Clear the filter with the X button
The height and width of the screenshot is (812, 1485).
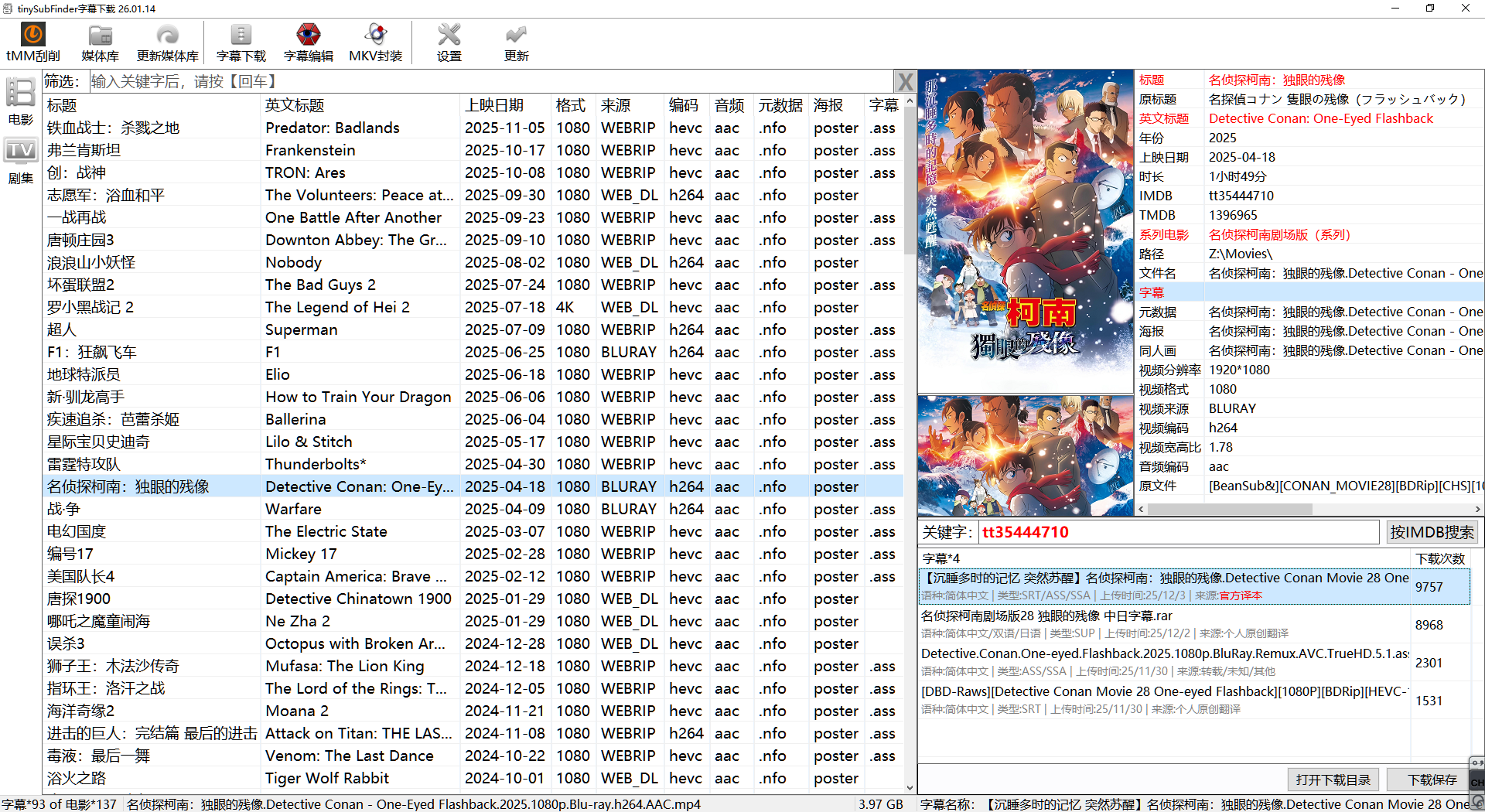pyautogui.click(x=905, y=81)
